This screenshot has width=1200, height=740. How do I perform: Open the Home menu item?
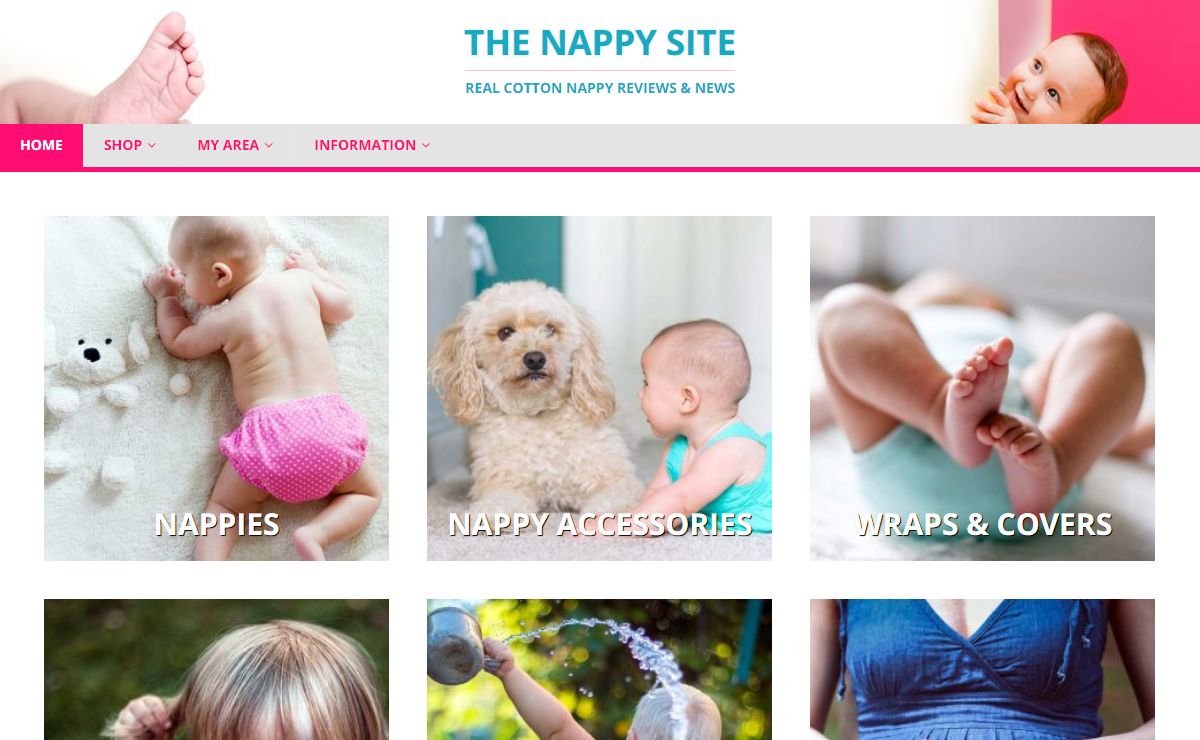click(41, 145)
